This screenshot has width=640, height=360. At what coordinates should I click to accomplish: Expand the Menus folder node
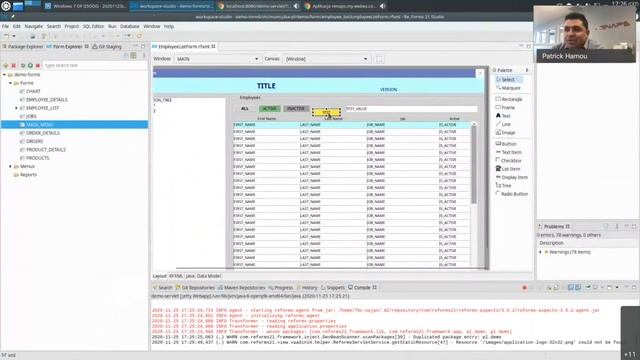tap(11, 166)
